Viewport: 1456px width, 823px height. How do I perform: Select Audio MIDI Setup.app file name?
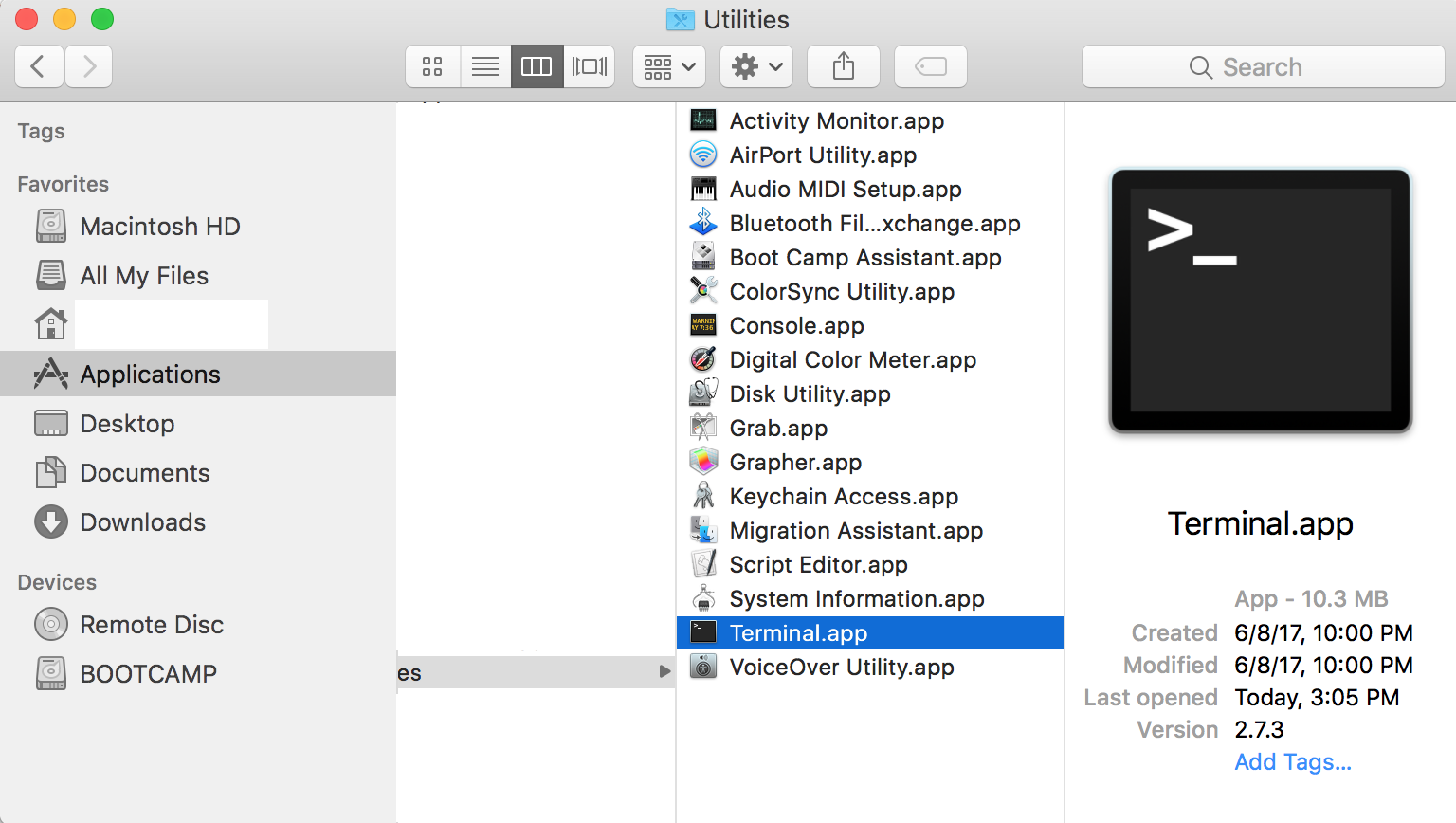(x=846, y=190)
